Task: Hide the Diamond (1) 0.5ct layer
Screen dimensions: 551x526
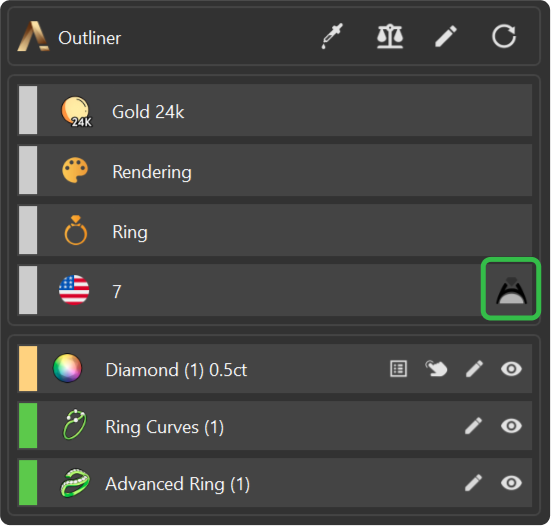Action: (511, 369)
